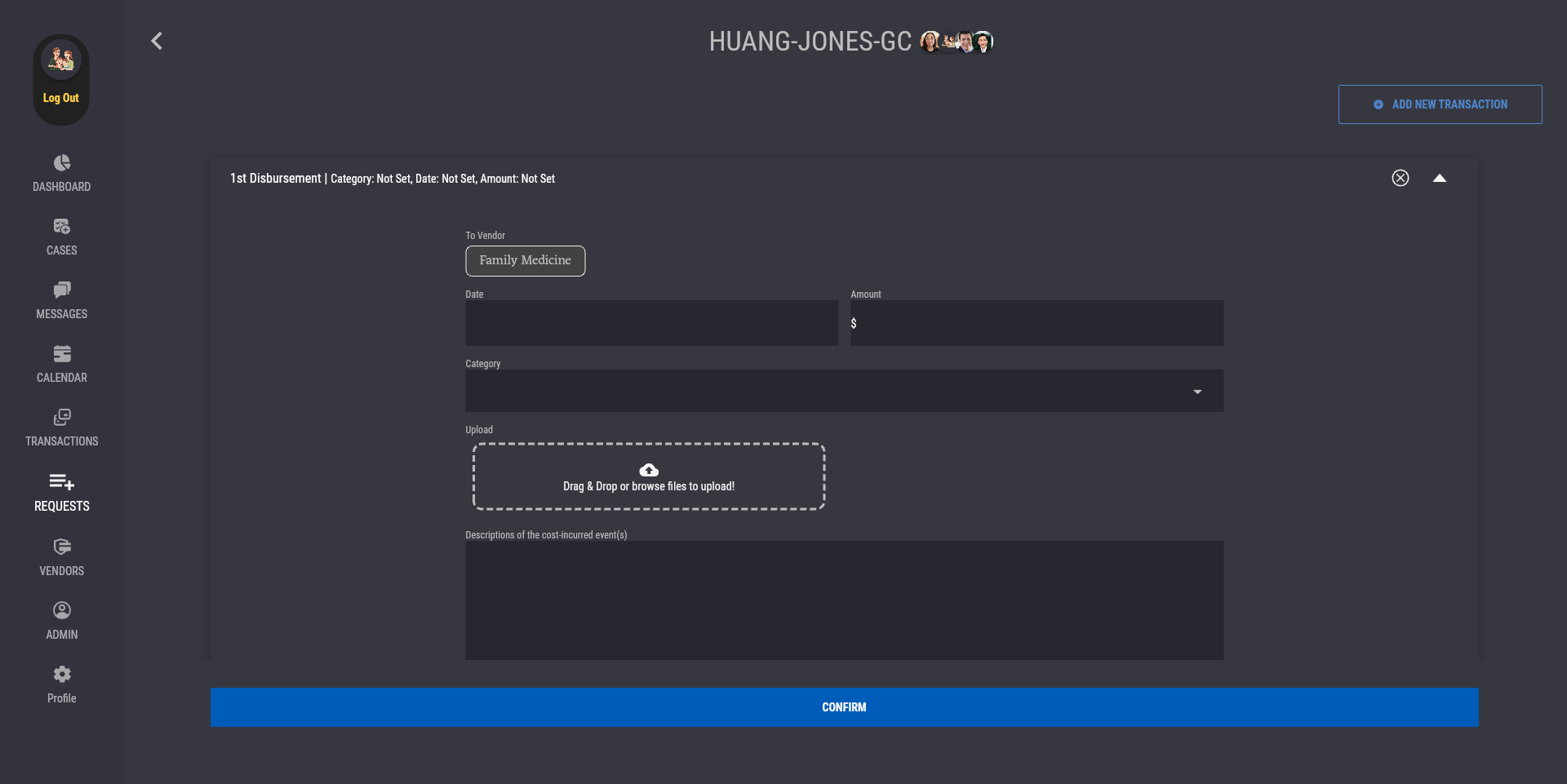
Task: Click Add New Transaction button
Action: tap(1440, 104)
